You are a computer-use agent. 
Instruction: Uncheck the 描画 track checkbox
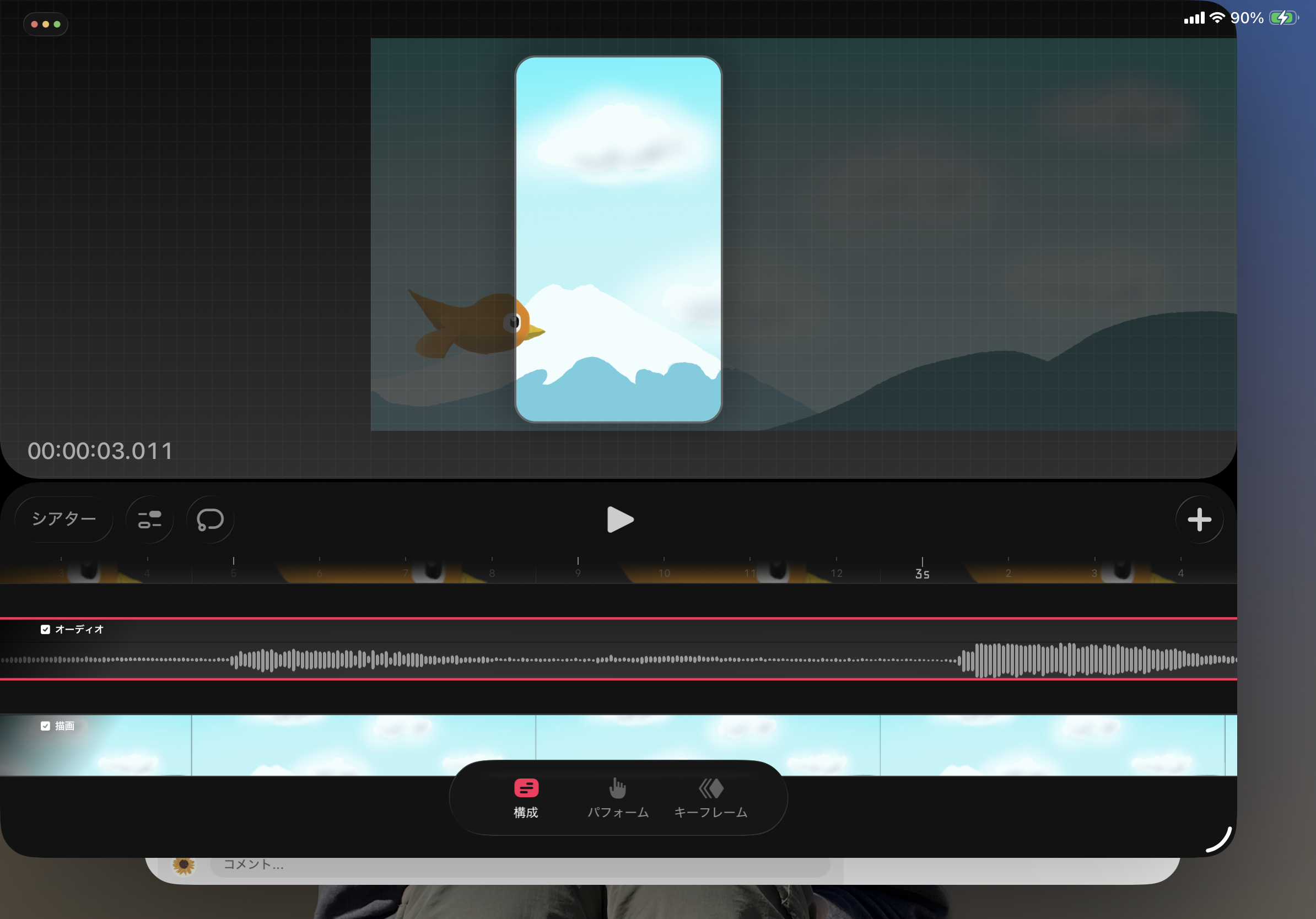point(45,726)
